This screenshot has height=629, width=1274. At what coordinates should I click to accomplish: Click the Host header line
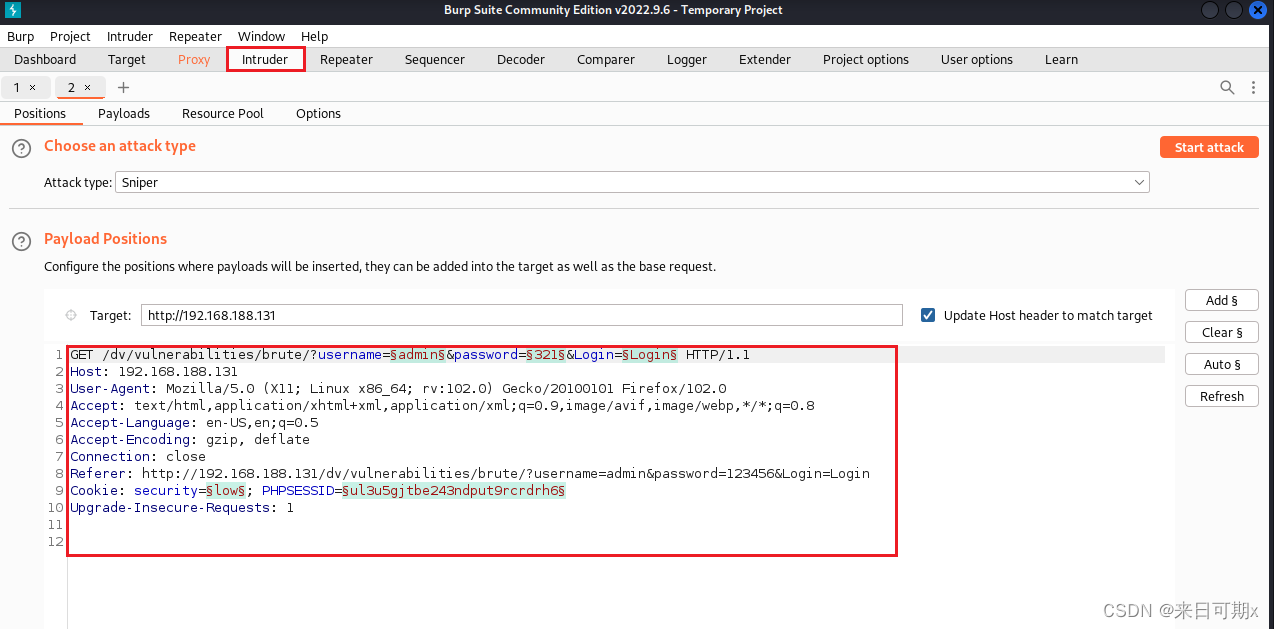click(x=154, y=371)
